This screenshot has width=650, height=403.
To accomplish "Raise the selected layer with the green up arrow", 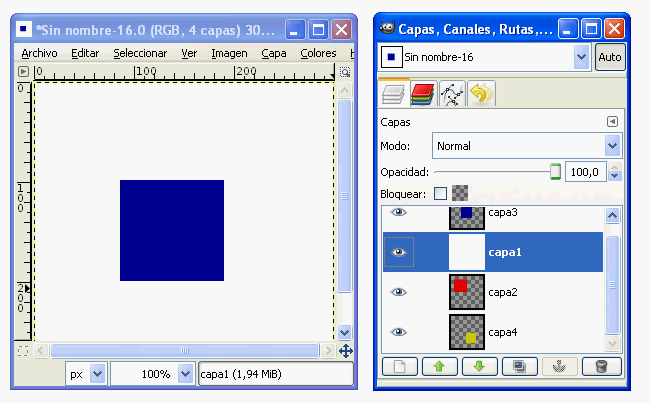I will [x=439, y=367].
